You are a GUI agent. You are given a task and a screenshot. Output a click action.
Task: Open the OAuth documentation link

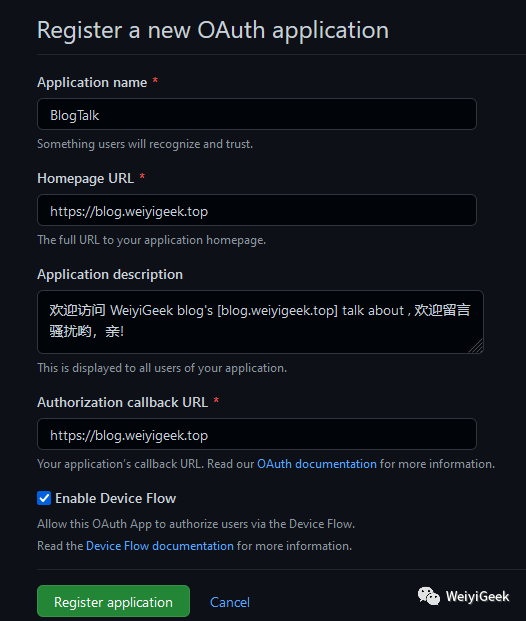(317, 464)
